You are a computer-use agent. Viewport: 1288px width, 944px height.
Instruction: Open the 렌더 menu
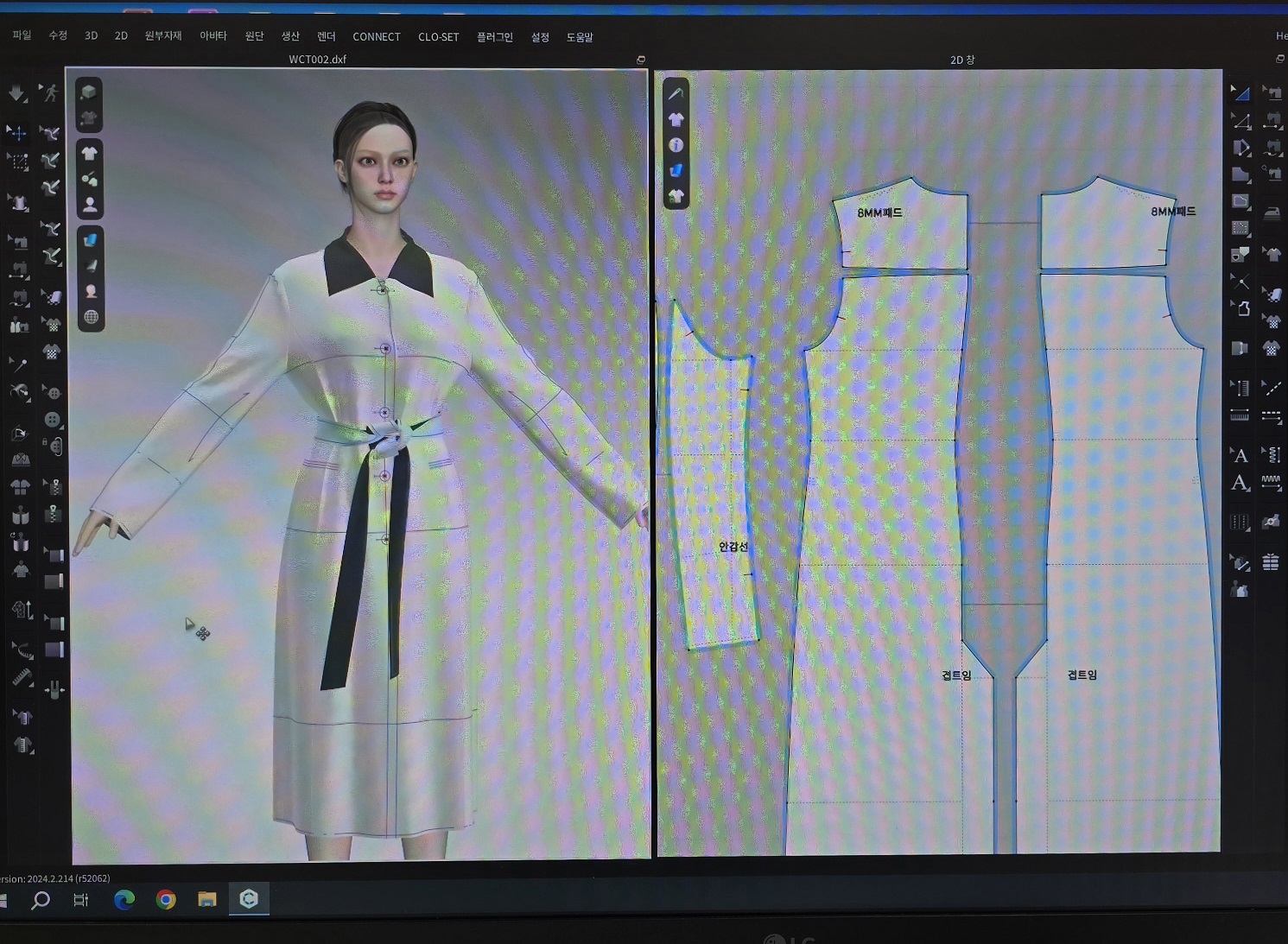(326, 36)
